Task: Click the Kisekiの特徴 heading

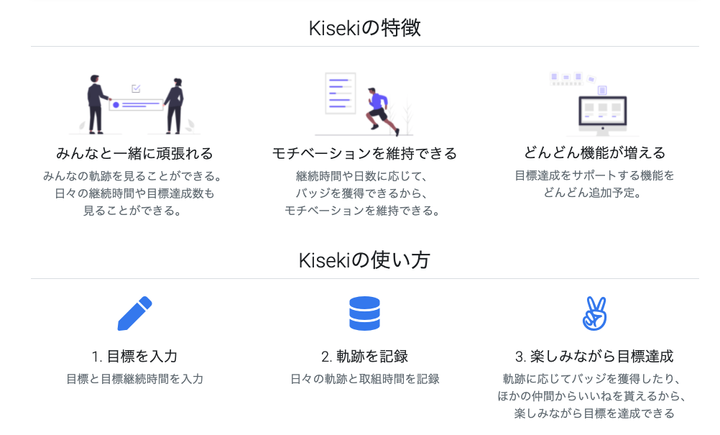Action: [x=364, y=28]
